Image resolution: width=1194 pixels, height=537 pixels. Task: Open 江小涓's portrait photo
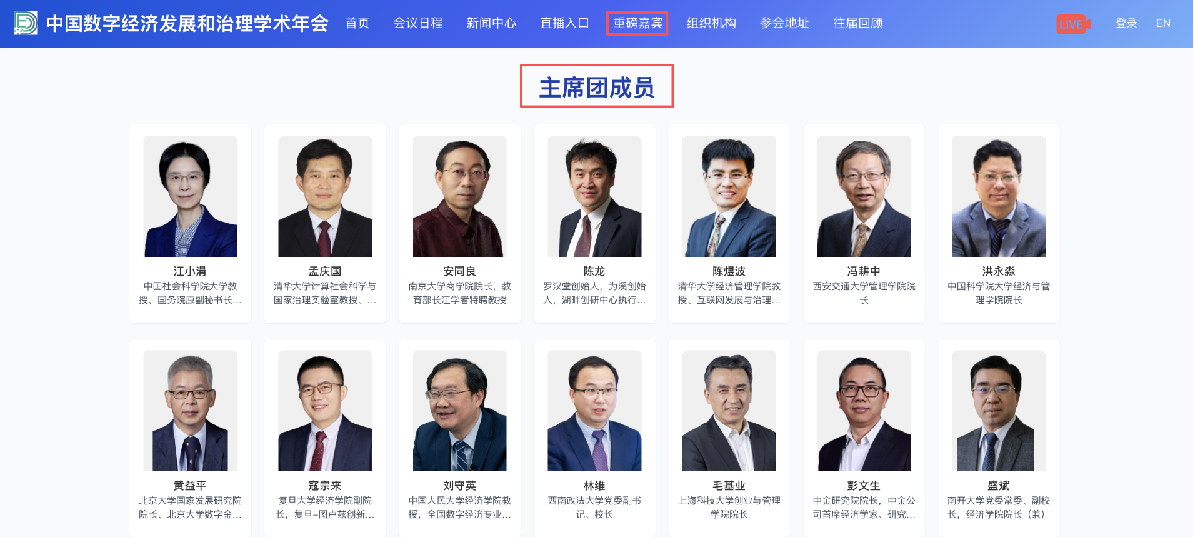tap(190, 197)
